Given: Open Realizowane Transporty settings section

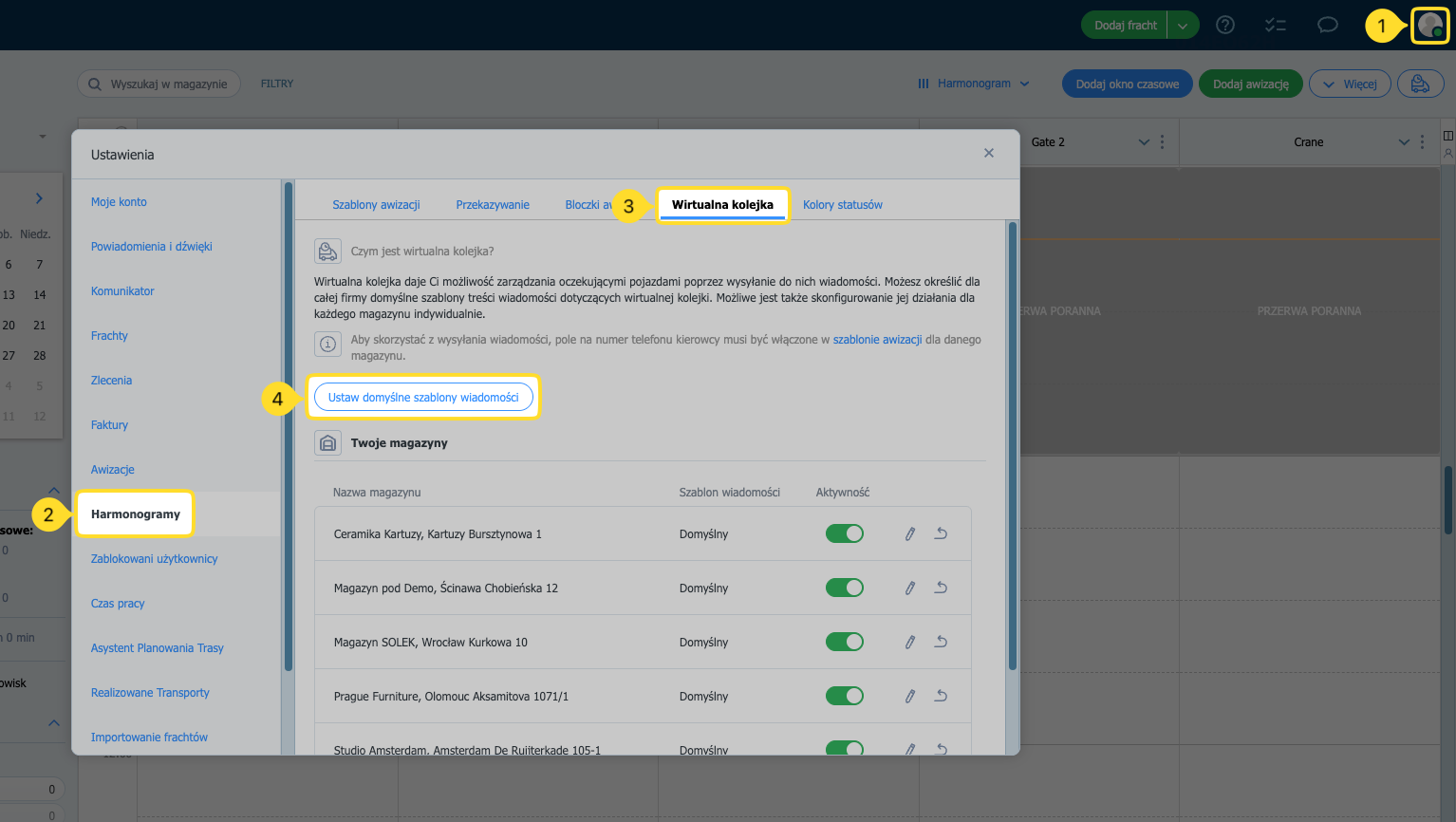Looking at the screenshot, I should pos(150,693).
